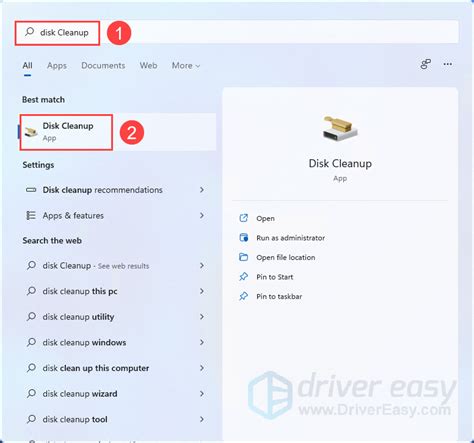
Task: Click search icon beside 'disk cleanup this pc'
Action: [x=31, y=291]
